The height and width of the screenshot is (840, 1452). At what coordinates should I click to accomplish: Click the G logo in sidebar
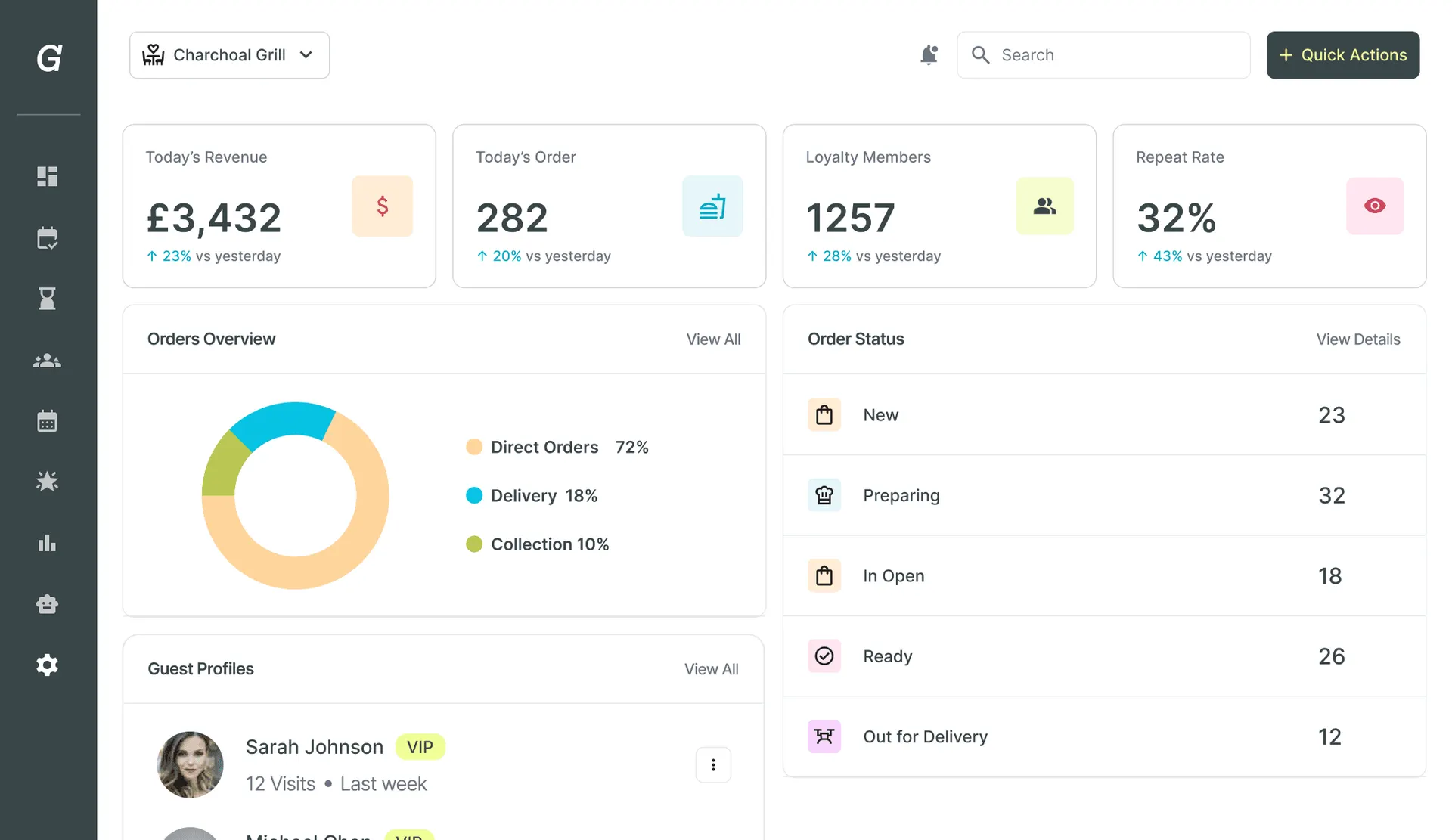[49, 58]
